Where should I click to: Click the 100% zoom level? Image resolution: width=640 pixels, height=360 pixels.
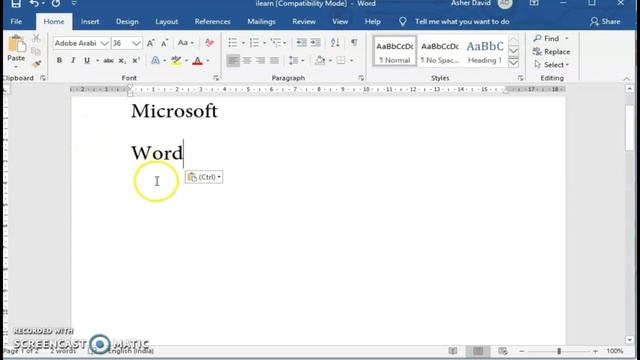(x=614, y=351)
